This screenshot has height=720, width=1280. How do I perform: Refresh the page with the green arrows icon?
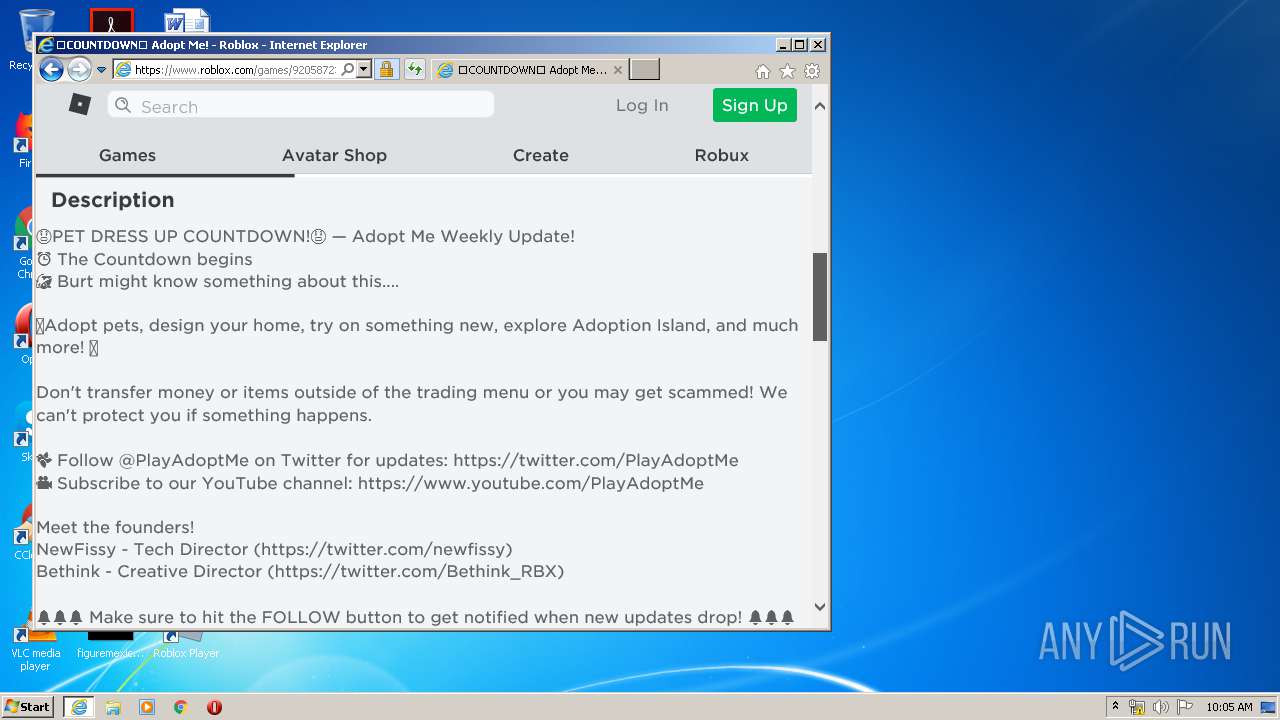[x=414, y=70]
